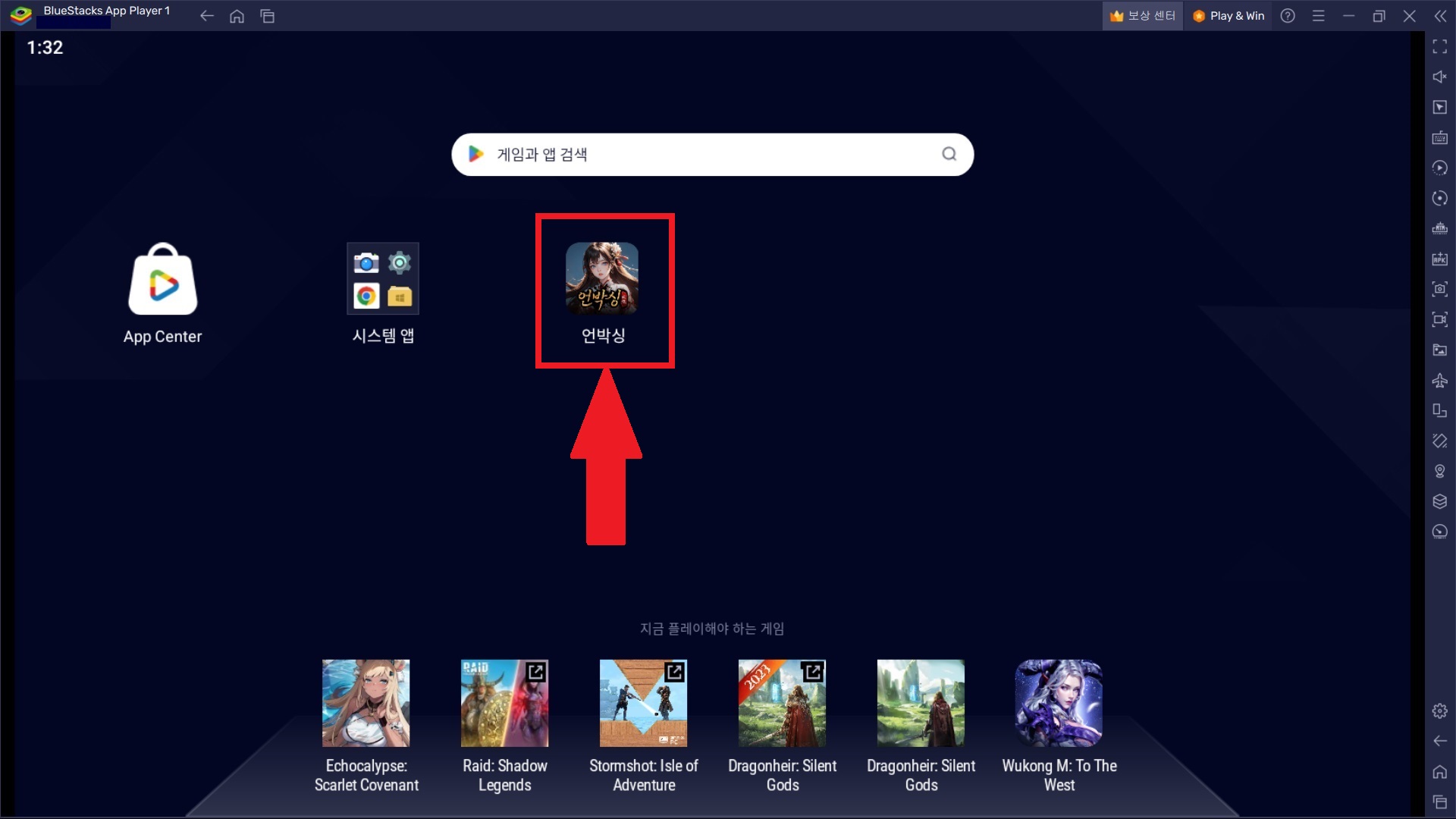
Task: Toggle airplane mode icon in sidebar
Action: pyautogui.click(x=1440, y=380)
